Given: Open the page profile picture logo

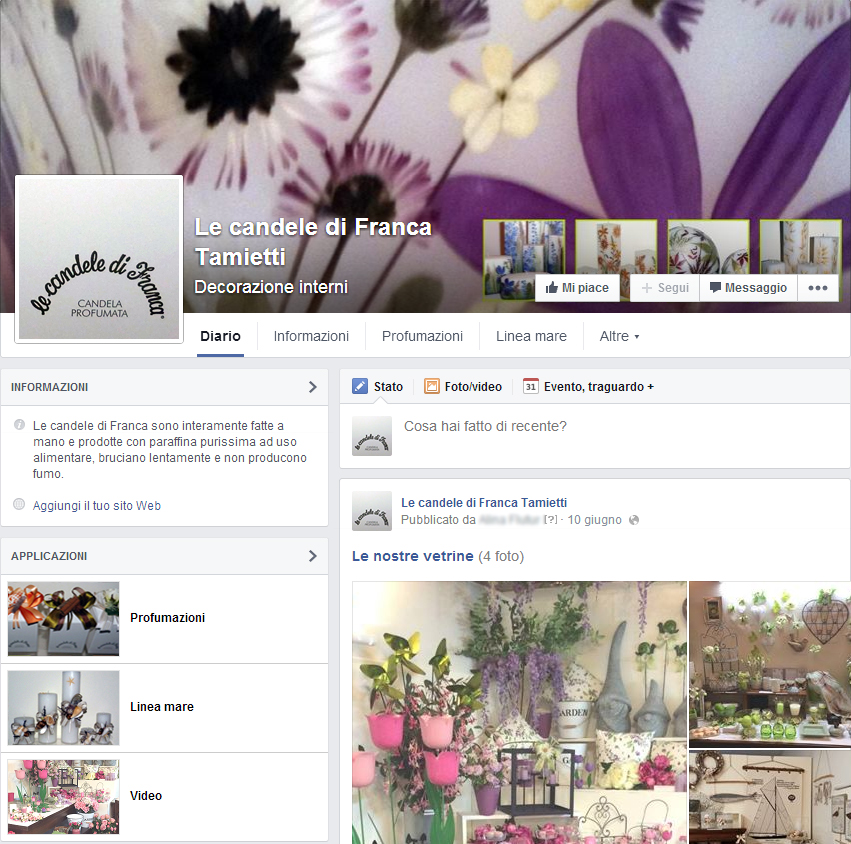Looking at the screenshot, I should click(99, 259).
